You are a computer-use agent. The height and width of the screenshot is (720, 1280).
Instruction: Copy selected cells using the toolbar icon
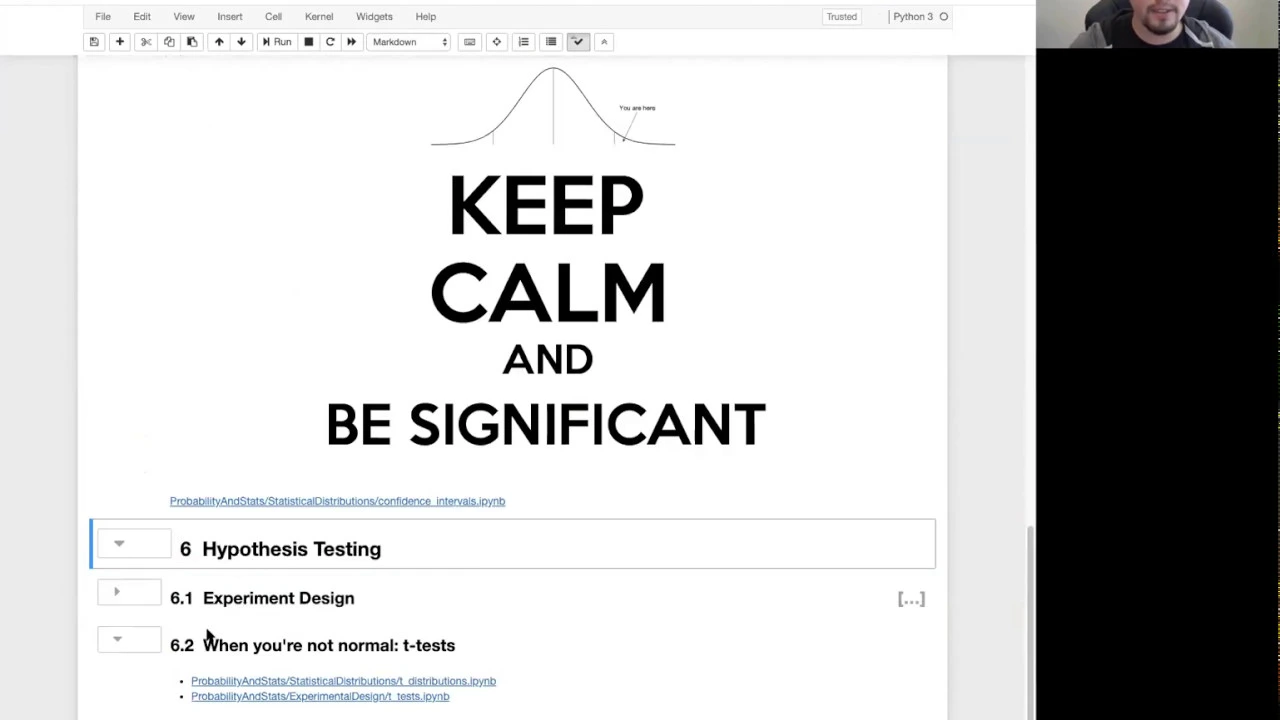click(x=169, y=42)
